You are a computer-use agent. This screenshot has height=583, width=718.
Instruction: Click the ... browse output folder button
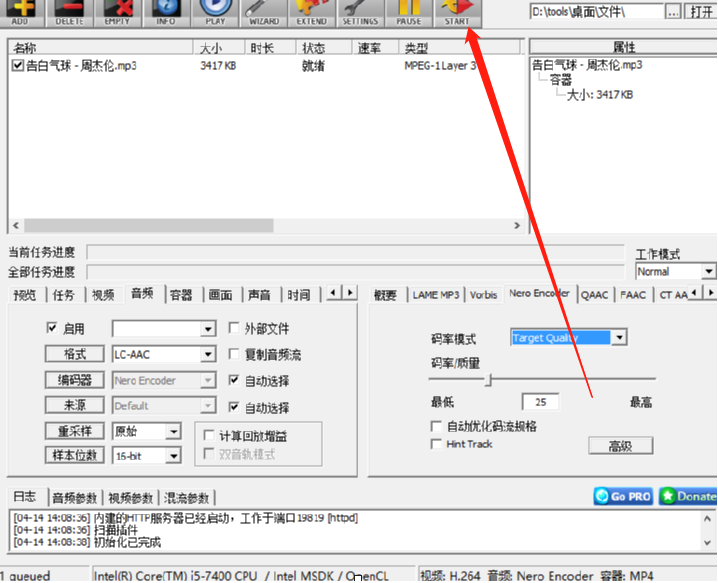click(x=673, y=12)
